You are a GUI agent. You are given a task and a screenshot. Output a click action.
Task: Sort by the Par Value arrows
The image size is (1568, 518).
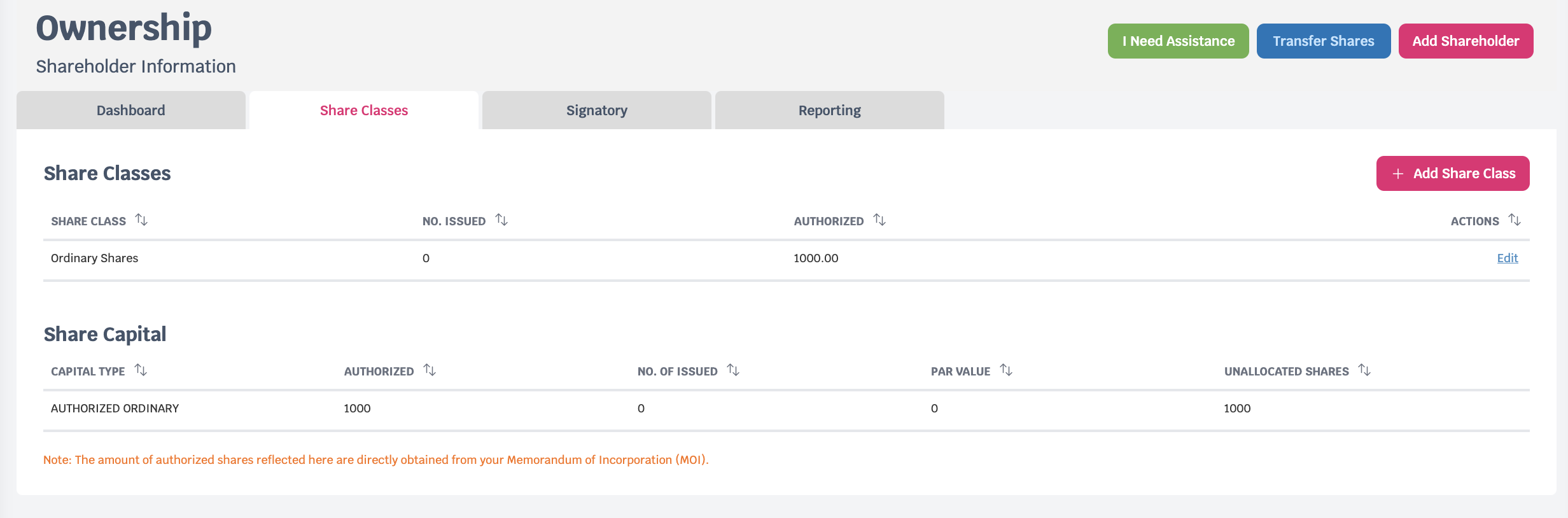tap(1006, 370)
